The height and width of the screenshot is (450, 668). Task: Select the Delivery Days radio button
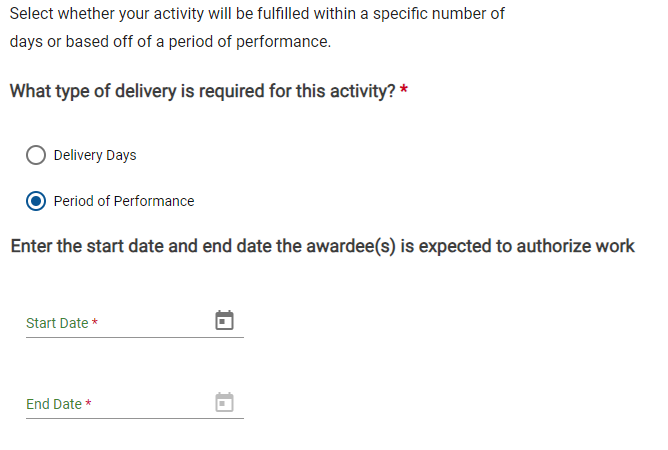[x=36, y=155]
